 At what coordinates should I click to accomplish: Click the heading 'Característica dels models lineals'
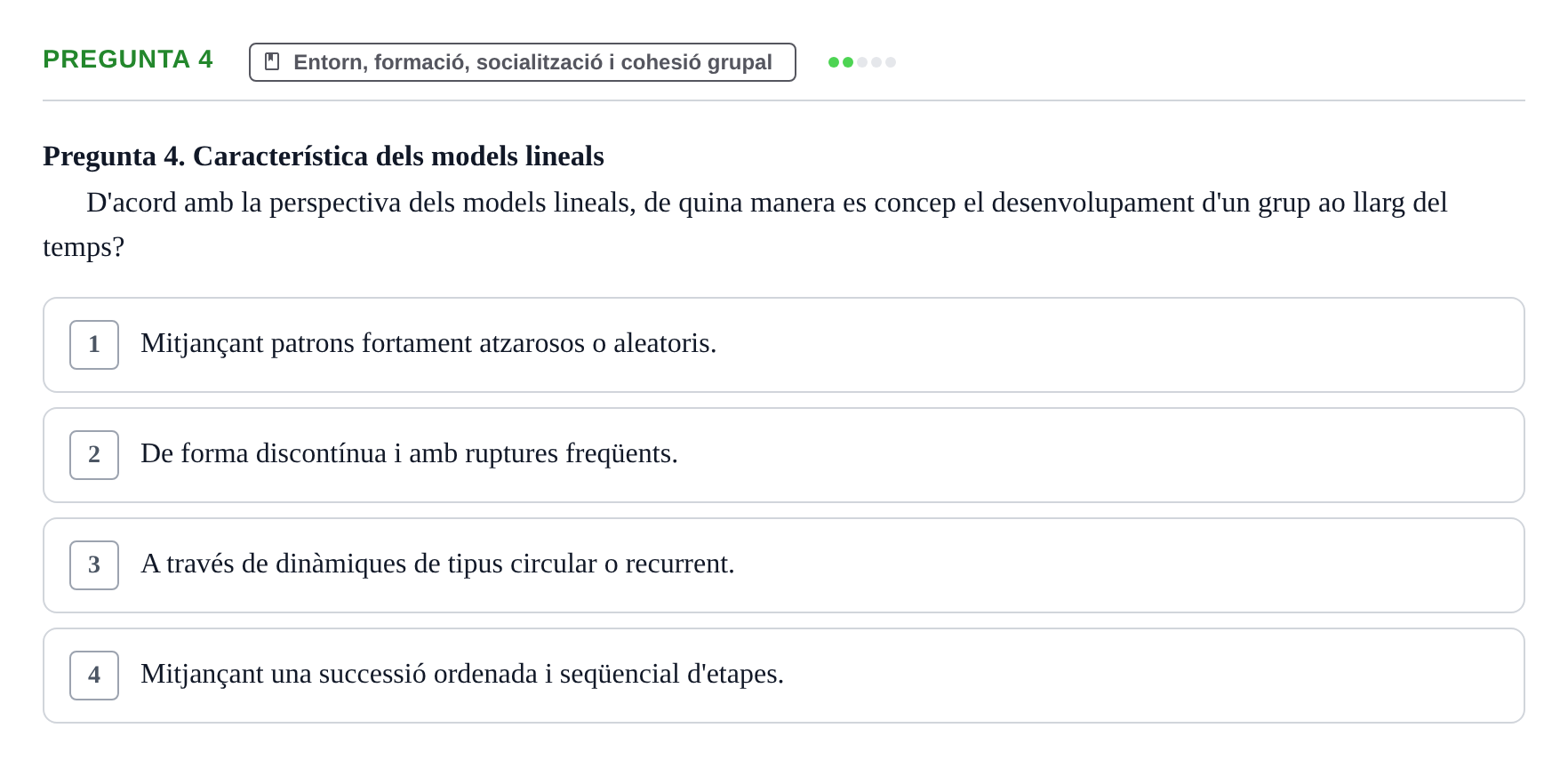(x=324, y=156)
